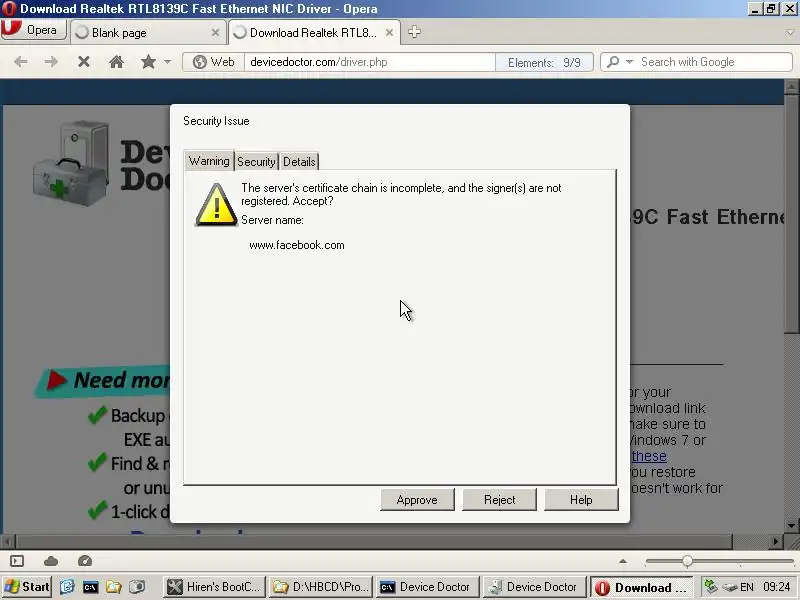800x600 pixels.
Task: Click EN language indicator
Action: pos(747,587)
